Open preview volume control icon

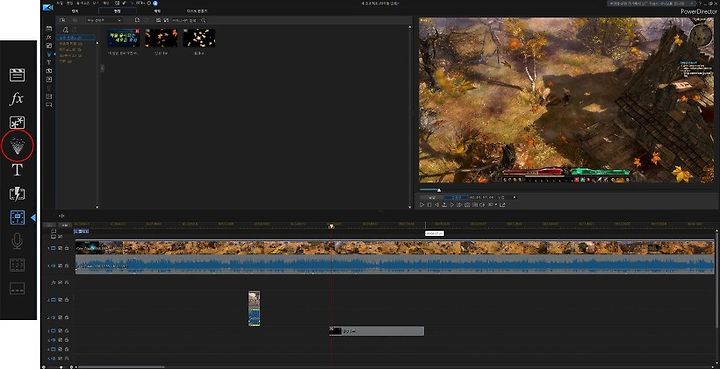pyautogui.click(x=482, y=205)
